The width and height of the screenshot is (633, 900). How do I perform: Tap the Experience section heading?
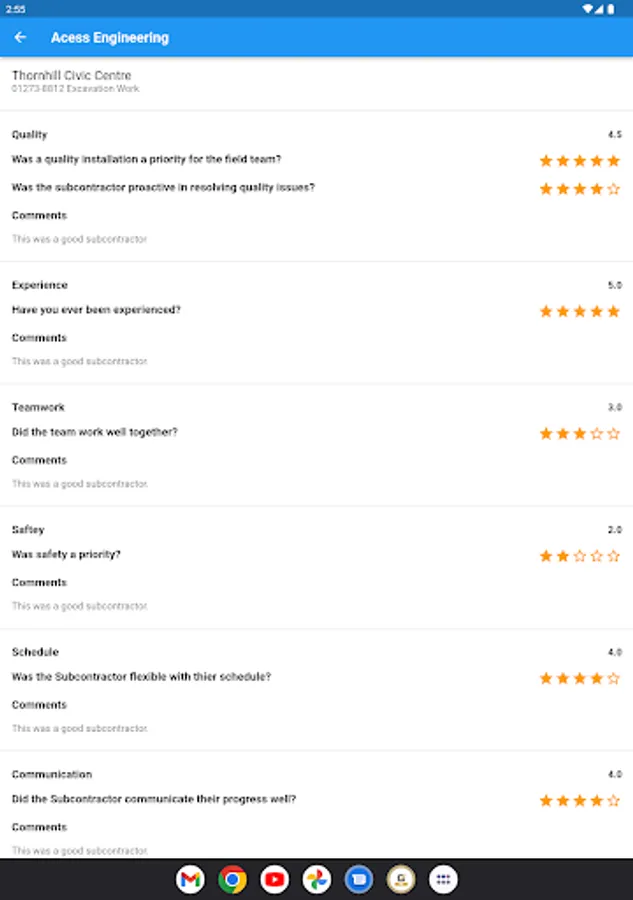pos(39,285)
